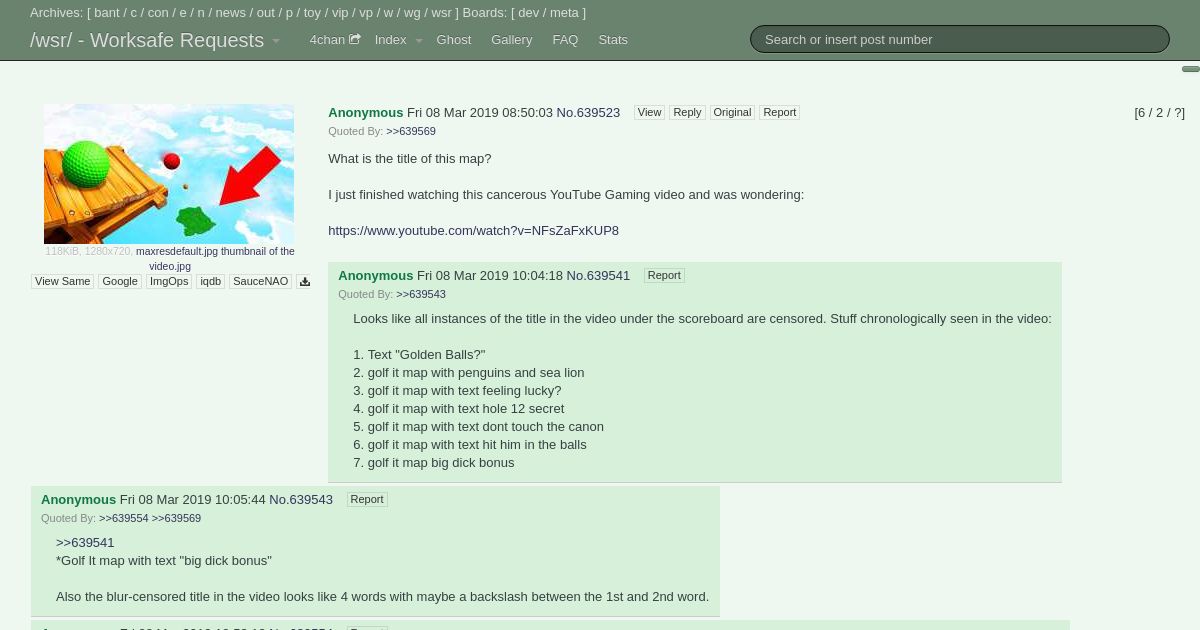Follow the >>639541 quote link in post body
This screenshot has height=630, width=1200.
click(85, 543)
